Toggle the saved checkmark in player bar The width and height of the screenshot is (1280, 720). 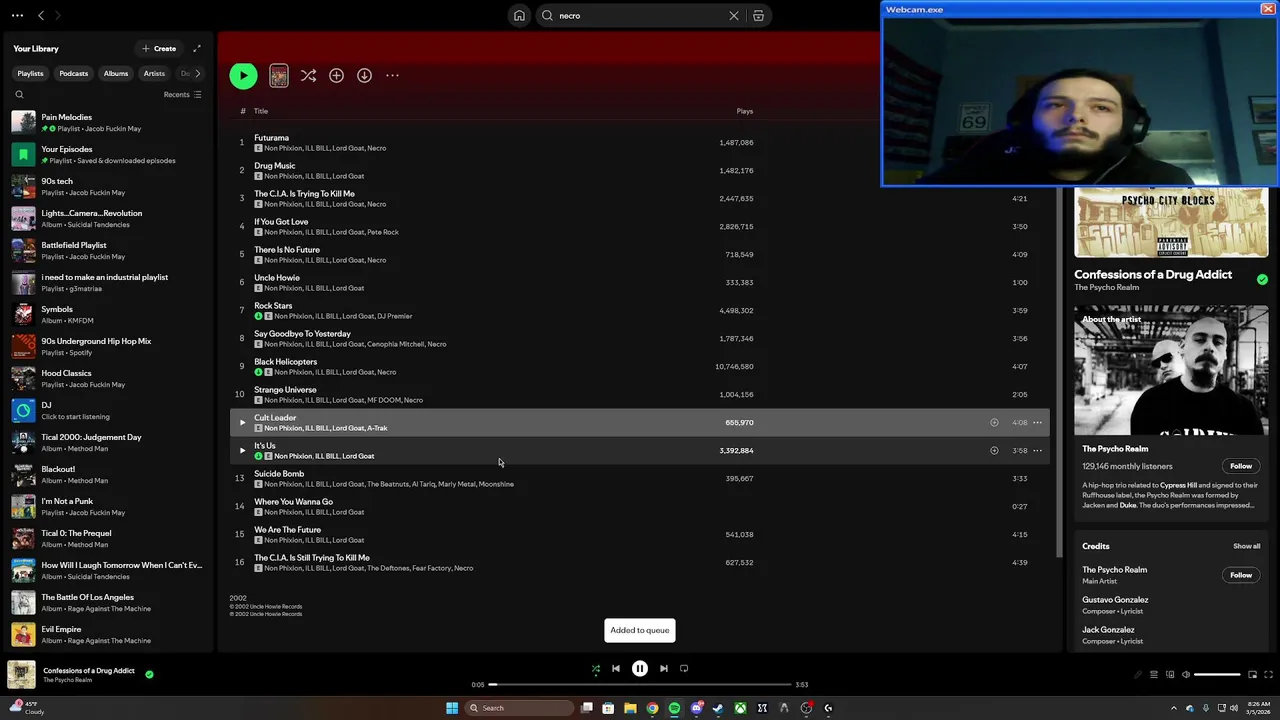coord(149,674)
